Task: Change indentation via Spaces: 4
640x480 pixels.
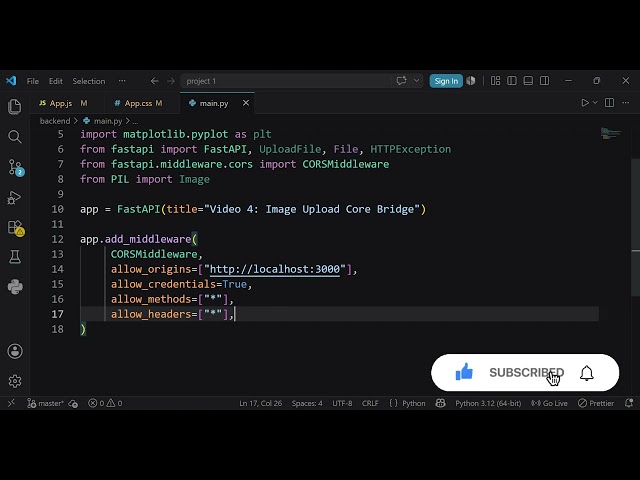Action: point(307,403)
